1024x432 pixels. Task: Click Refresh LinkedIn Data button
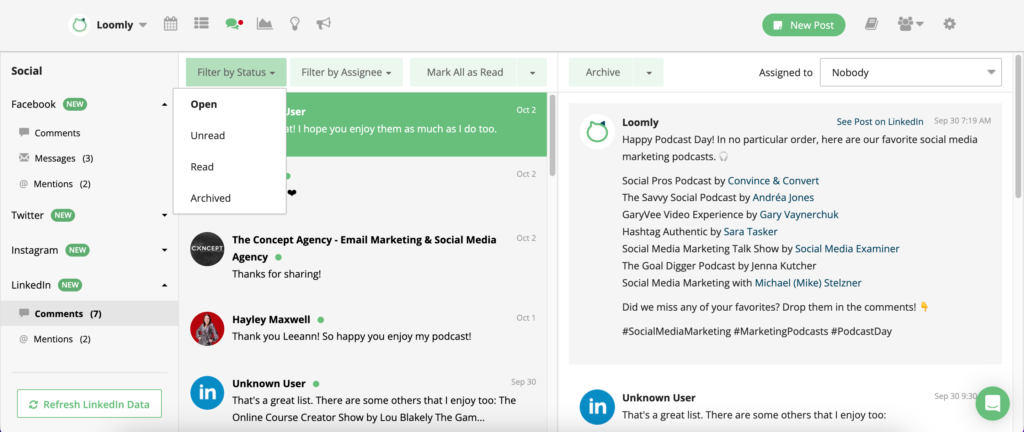(x=89, y=405)
